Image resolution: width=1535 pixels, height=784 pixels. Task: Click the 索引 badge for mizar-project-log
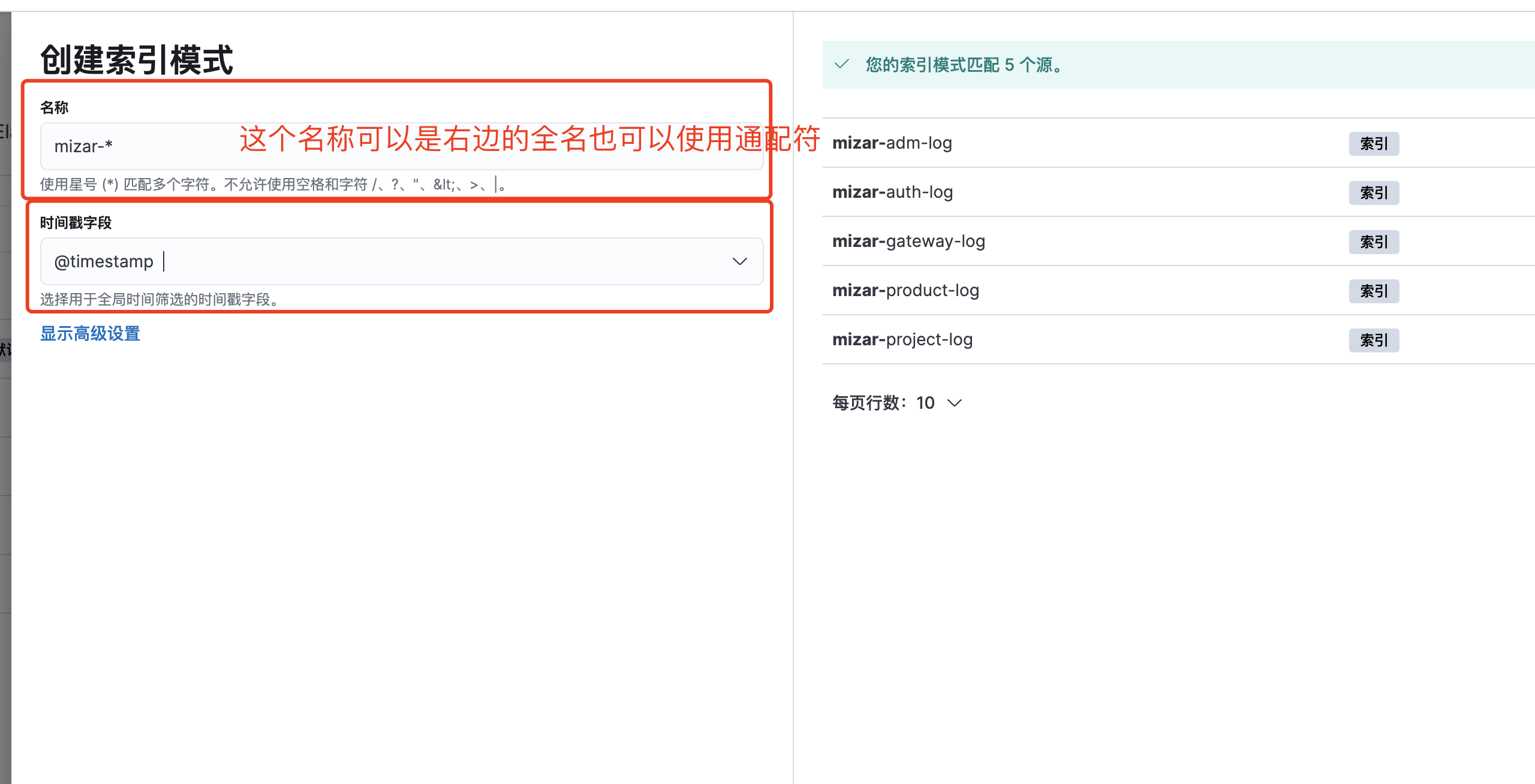[1374, 340]
